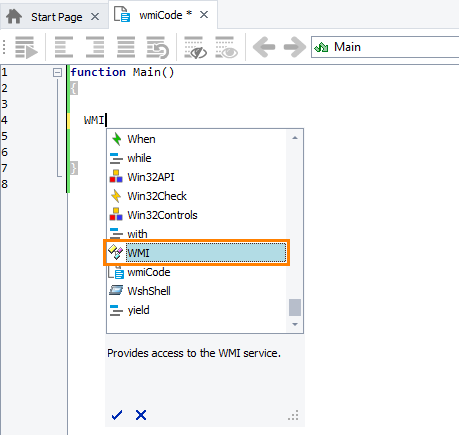Click line number 8 in the gutter
This screenshot has width=459, height=435.
4,184
